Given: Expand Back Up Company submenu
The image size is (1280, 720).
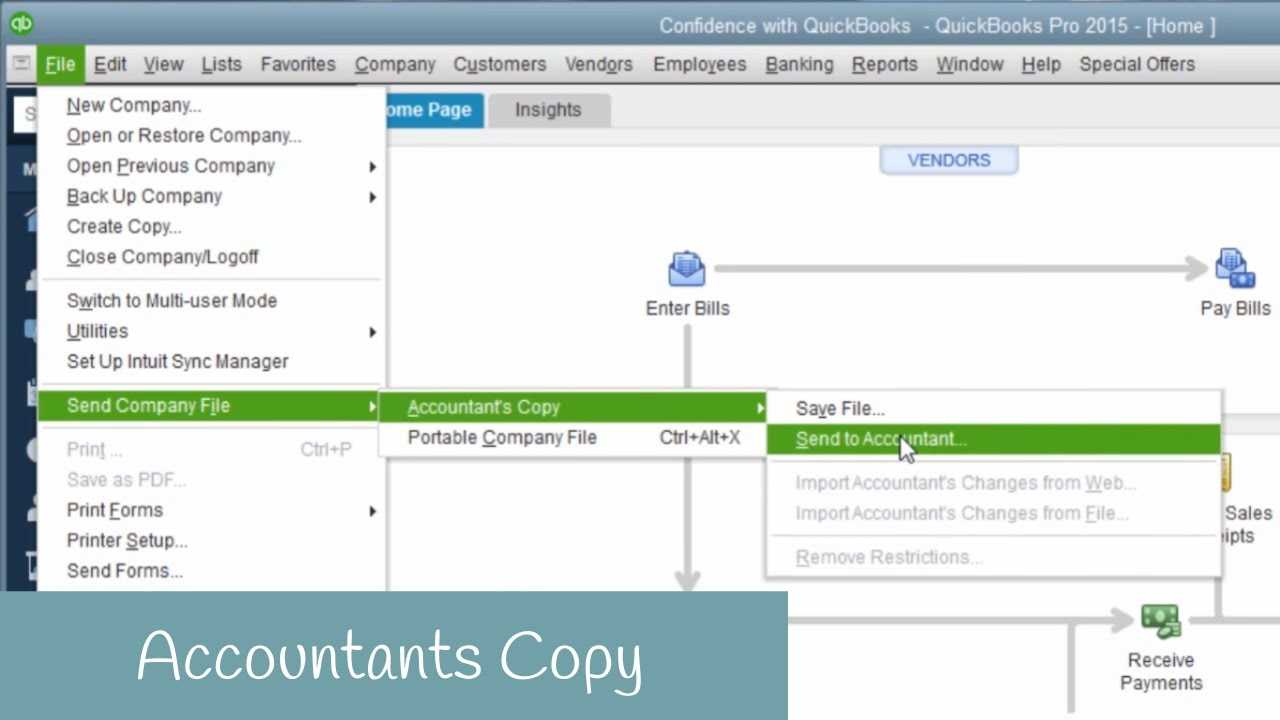Looking at the screenshot, I should 211,196.
